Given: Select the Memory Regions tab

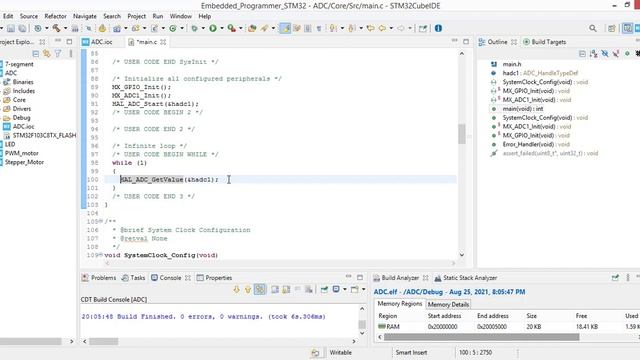Looking at the screenshot, I should click(x=400, y=304).
